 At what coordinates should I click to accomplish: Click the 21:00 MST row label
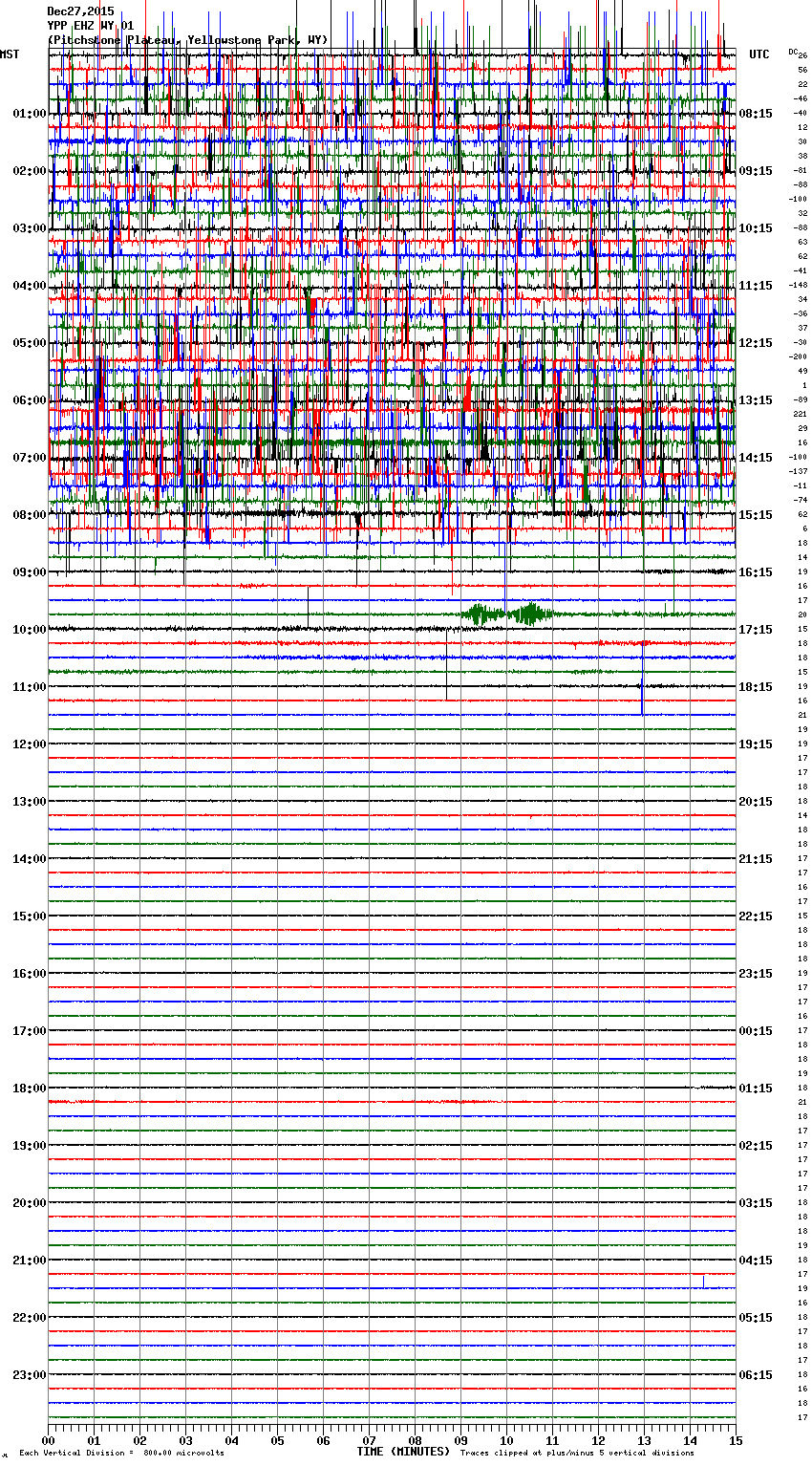(29, 1261)
